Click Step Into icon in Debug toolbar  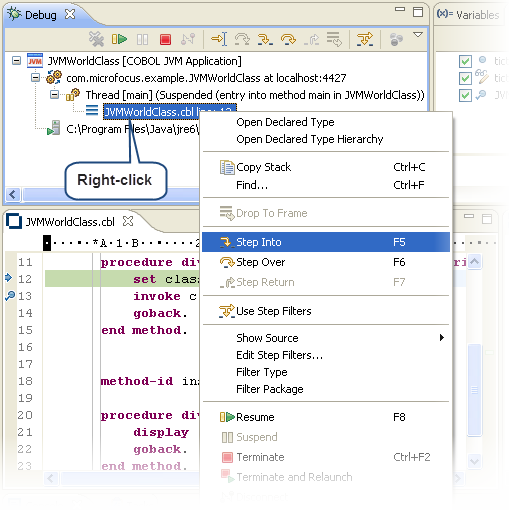point(265,39)
